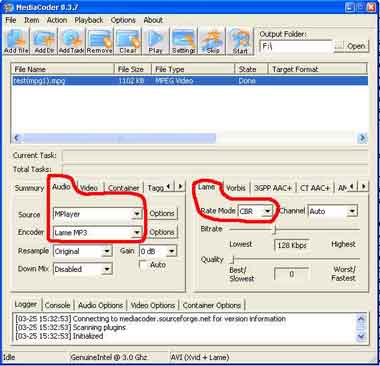Viewport: 380px width, 366px height.
Task: Start transcoding with the Start icon
Action: coord(240,41)
